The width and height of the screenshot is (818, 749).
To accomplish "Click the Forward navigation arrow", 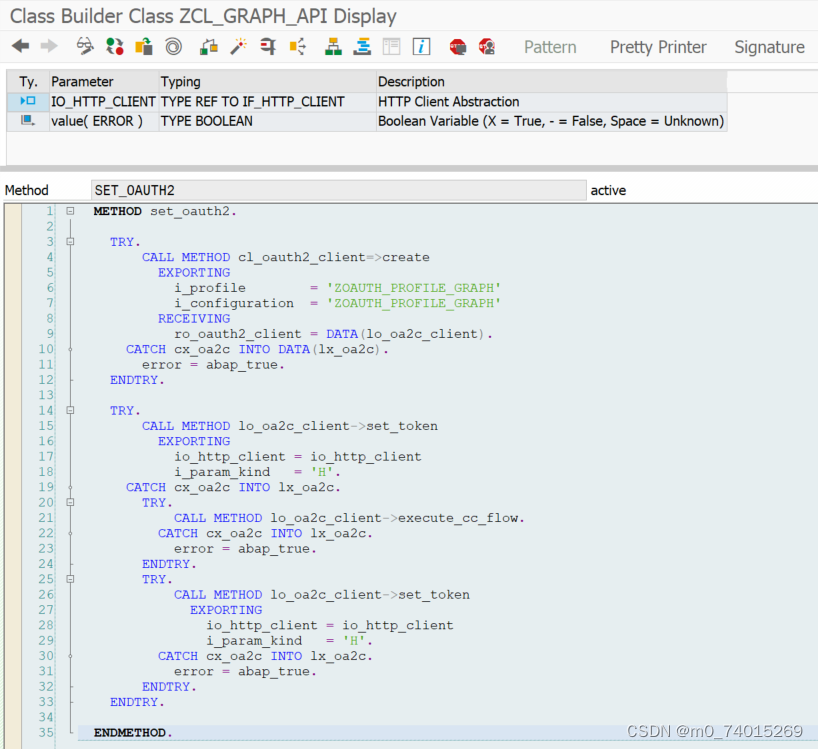I will click(x=48, y=45).
